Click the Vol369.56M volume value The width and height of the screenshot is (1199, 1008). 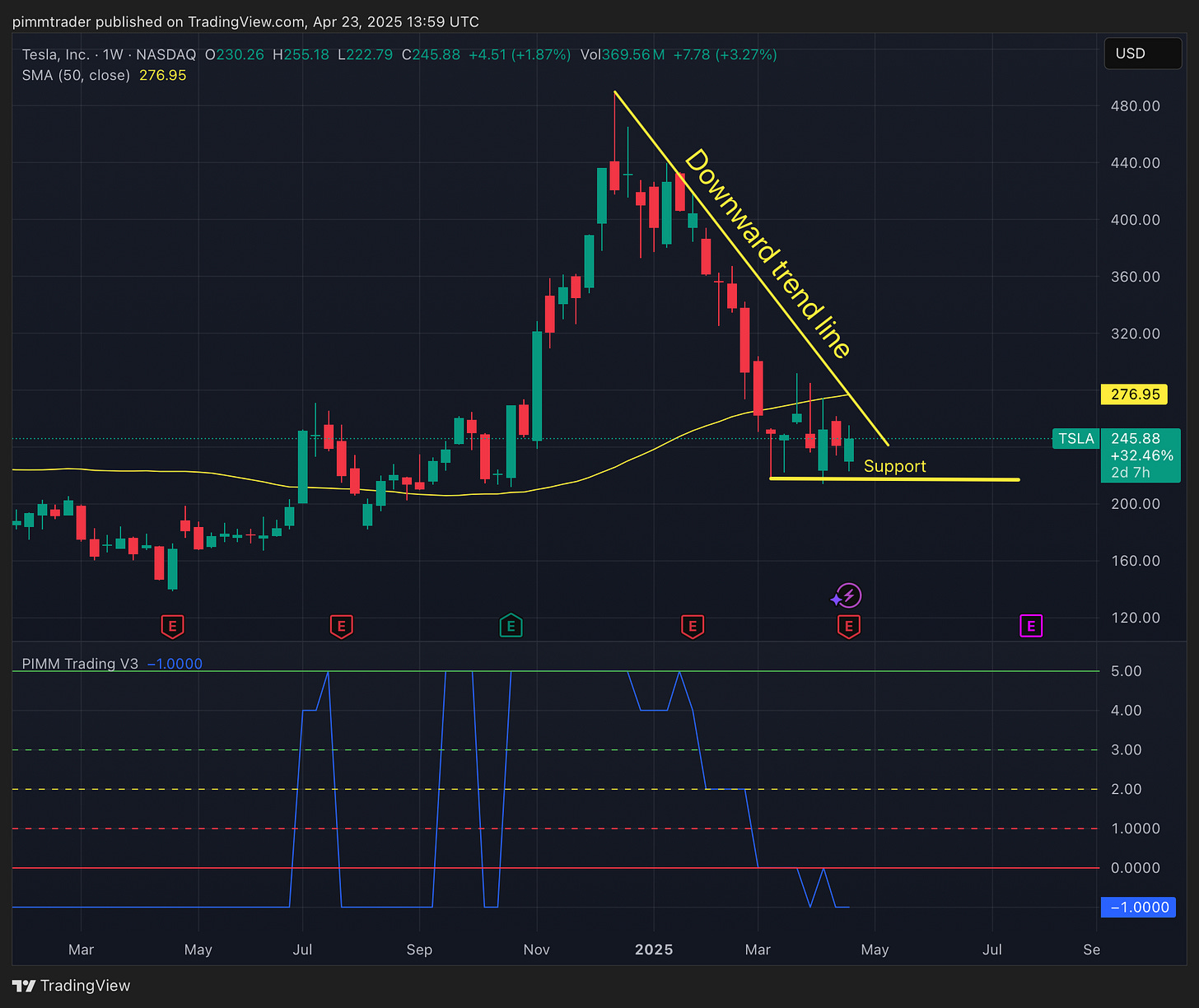click(x=622, y=54)
